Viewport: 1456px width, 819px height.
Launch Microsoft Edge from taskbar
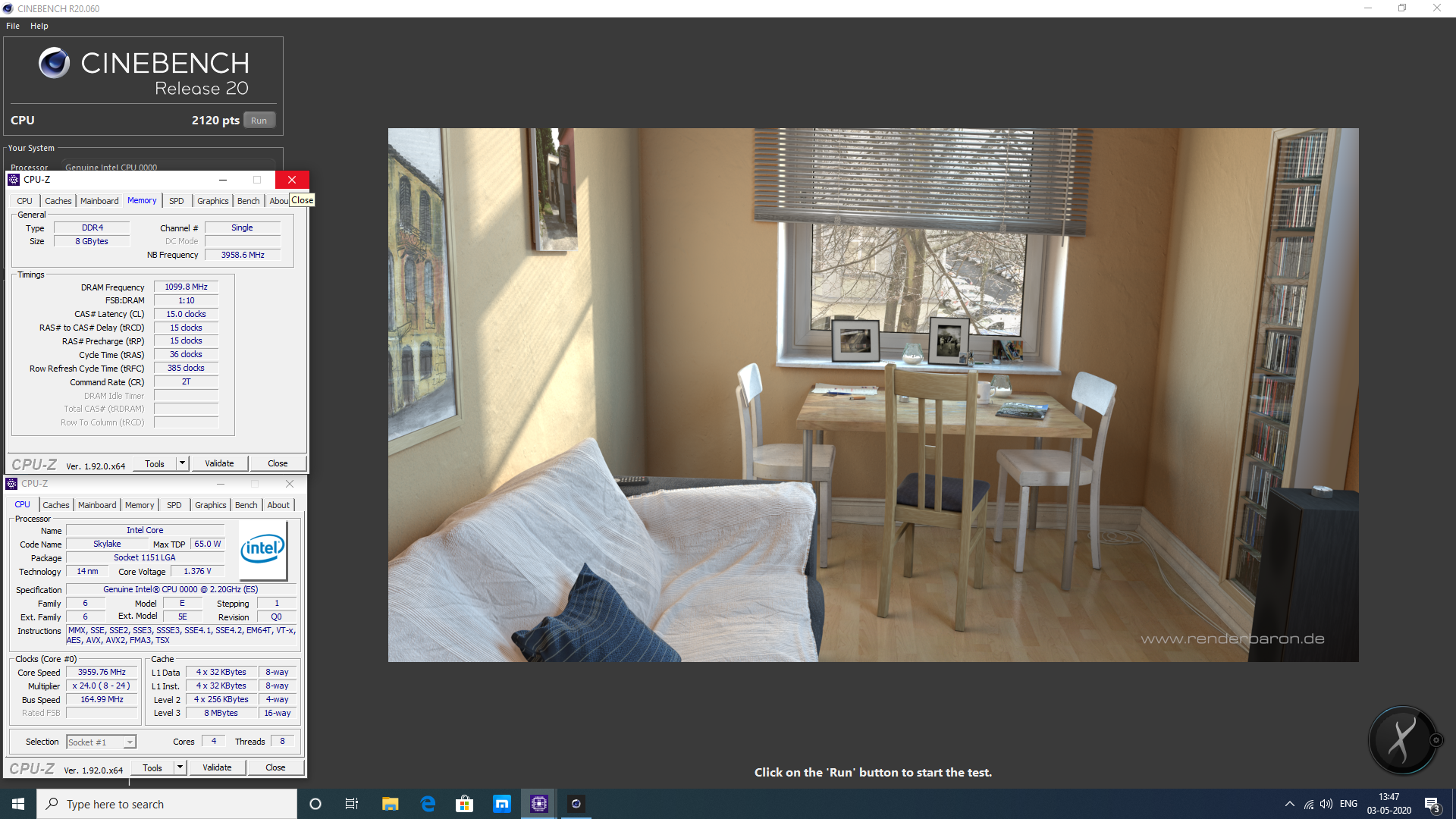(428, 804)
